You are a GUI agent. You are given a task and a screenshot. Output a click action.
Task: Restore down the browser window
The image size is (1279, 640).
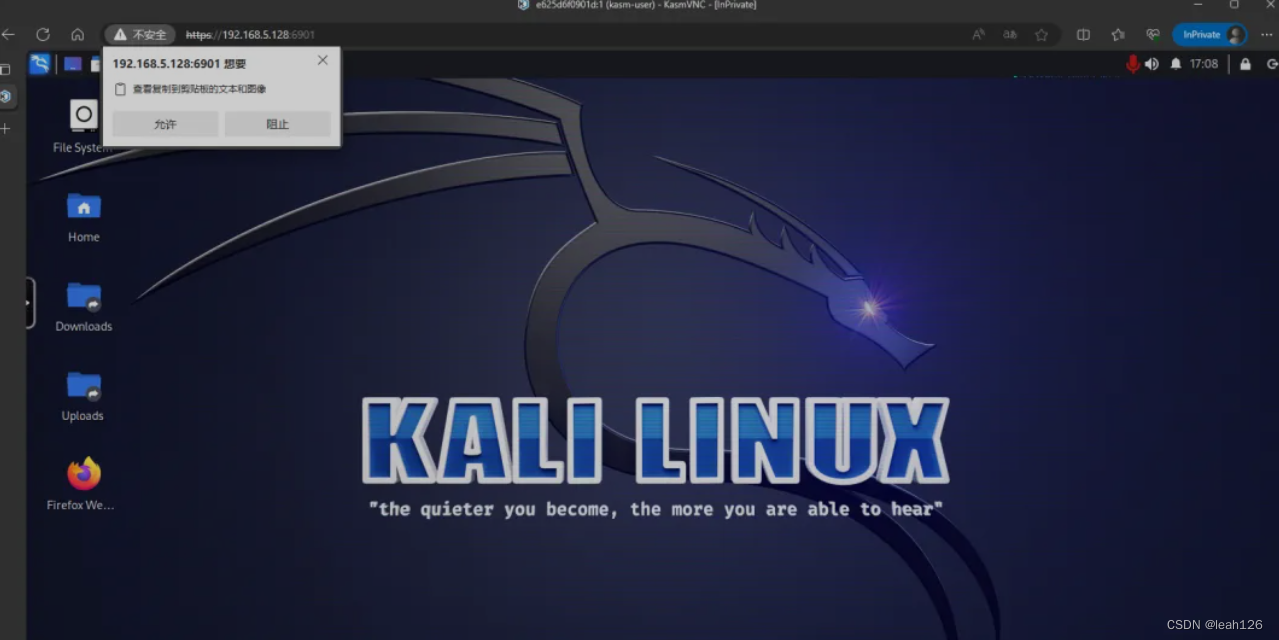tap(1234, 5)
